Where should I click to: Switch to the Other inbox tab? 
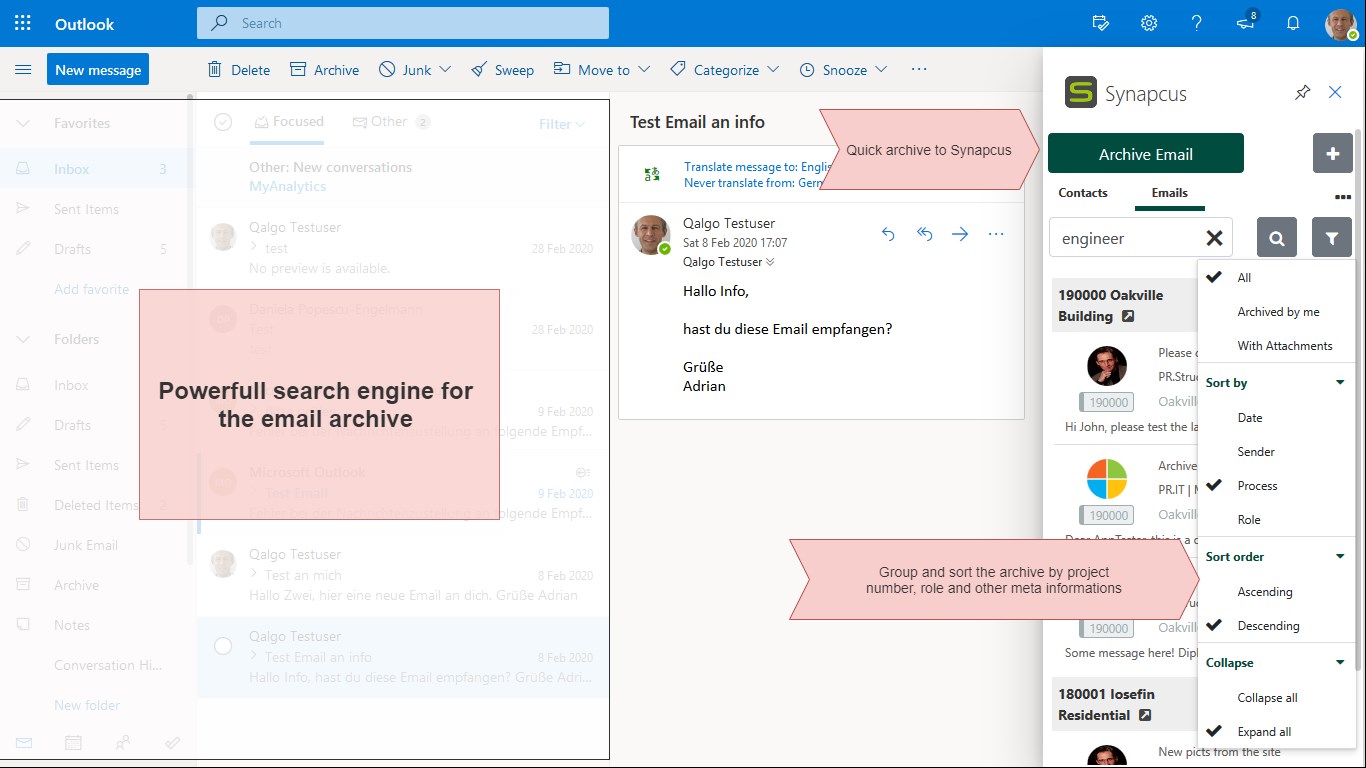click(x=391, y=122)
